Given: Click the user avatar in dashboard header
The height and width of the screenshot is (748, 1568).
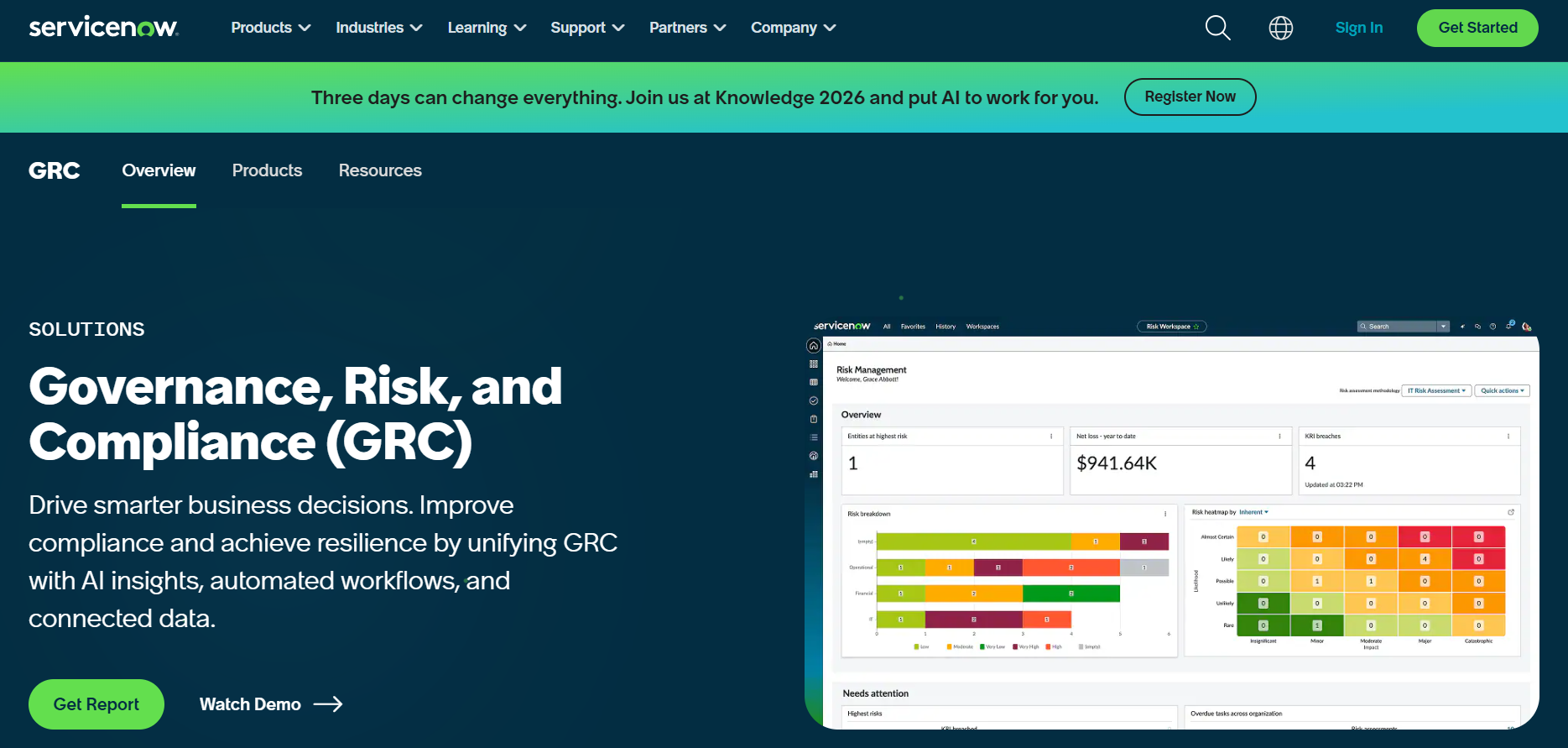Looking at the screenshot, I should tap(1526, 327).
